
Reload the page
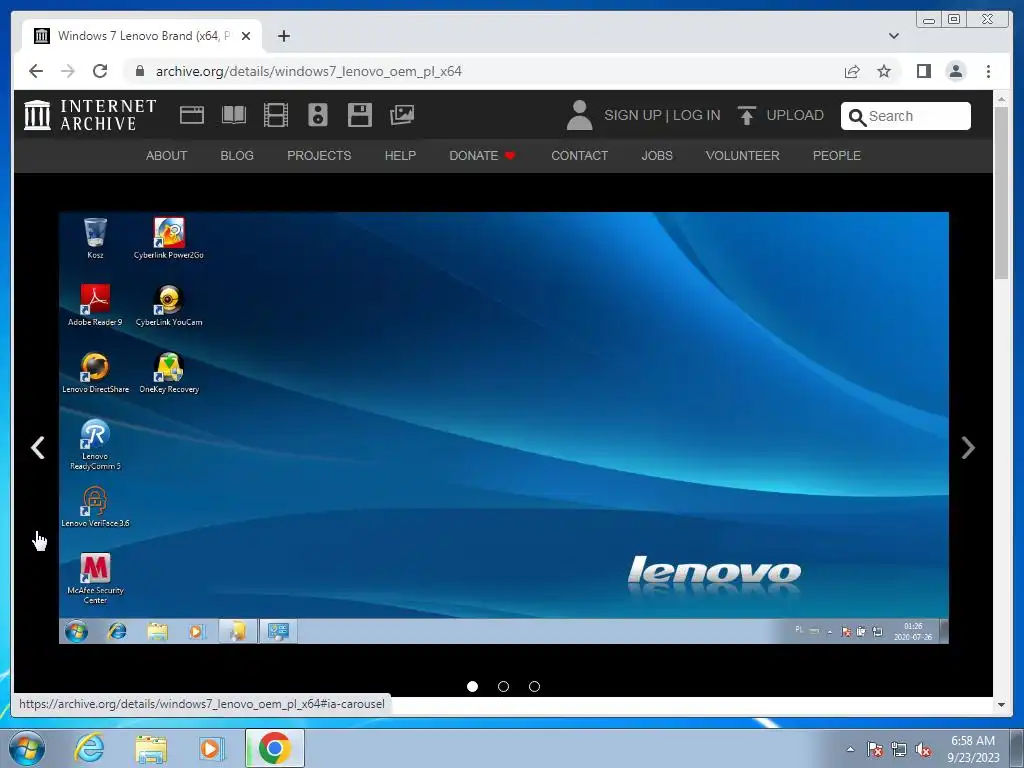(100, 71)
